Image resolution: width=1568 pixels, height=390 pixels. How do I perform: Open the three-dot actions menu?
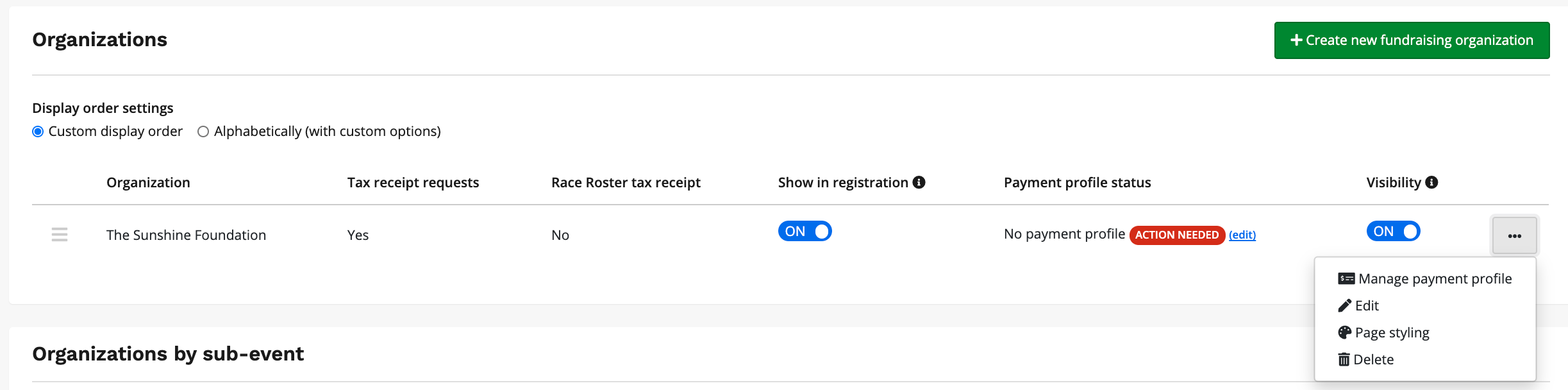coord(1514,235)
